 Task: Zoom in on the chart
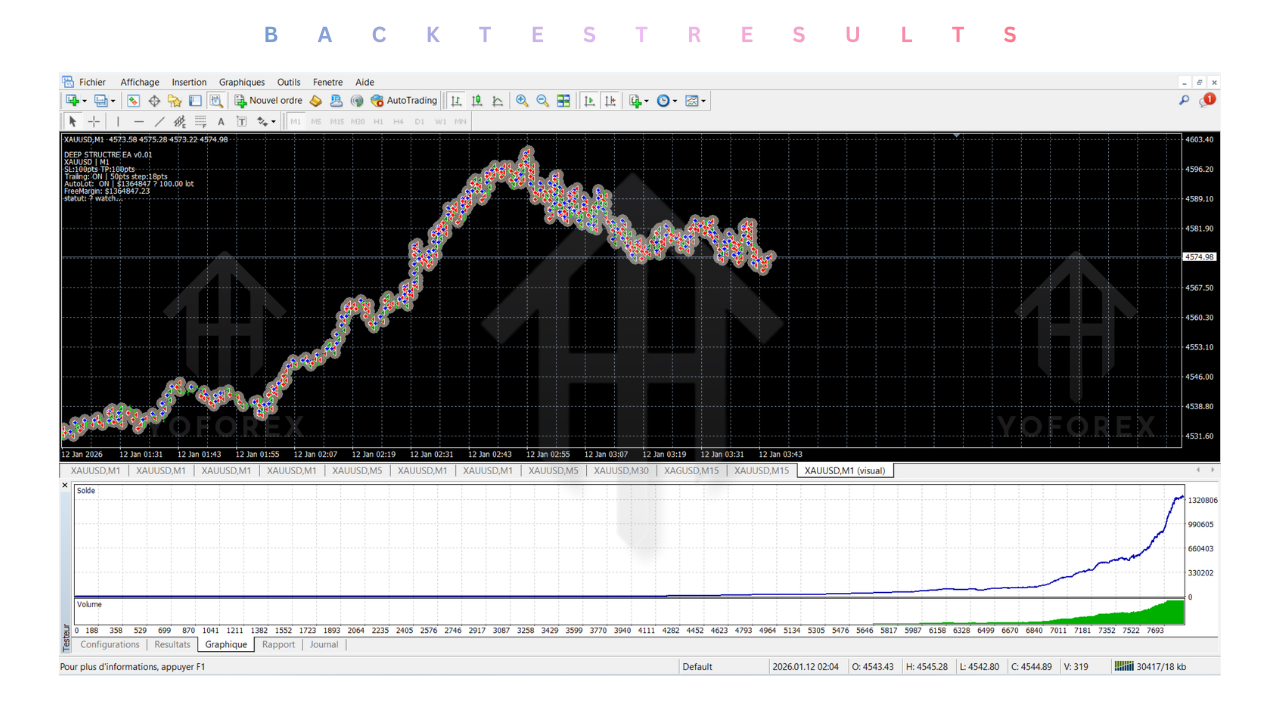point(521,100)
